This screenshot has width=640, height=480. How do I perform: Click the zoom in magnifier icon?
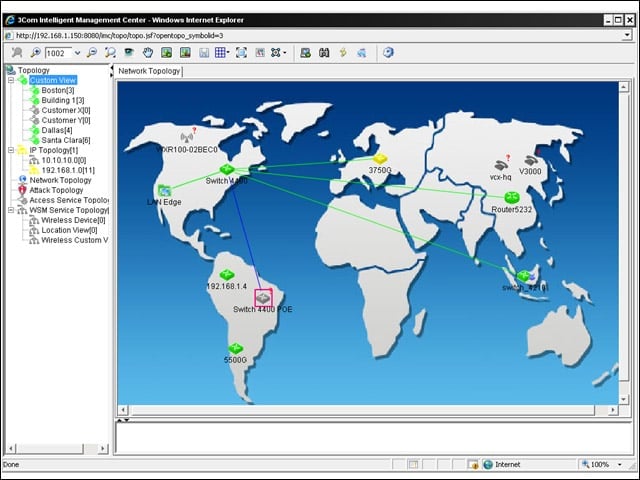click(x=35, y=53)
